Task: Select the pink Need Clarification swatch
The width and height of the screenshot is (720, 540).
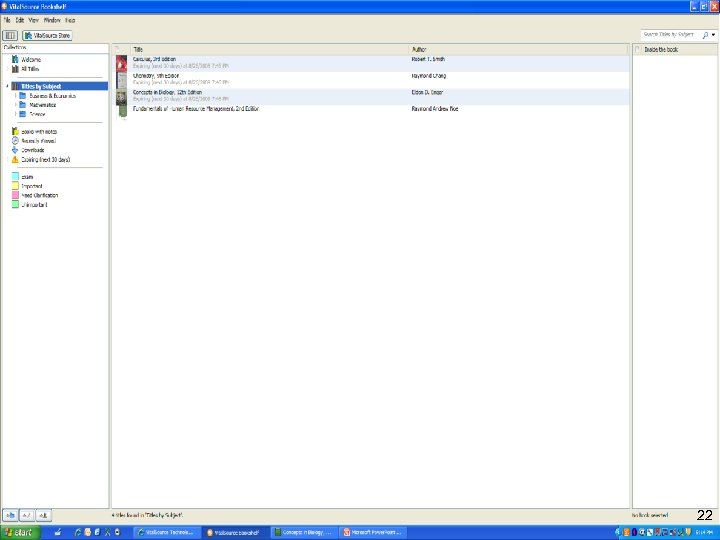Action: coord(15,195)
